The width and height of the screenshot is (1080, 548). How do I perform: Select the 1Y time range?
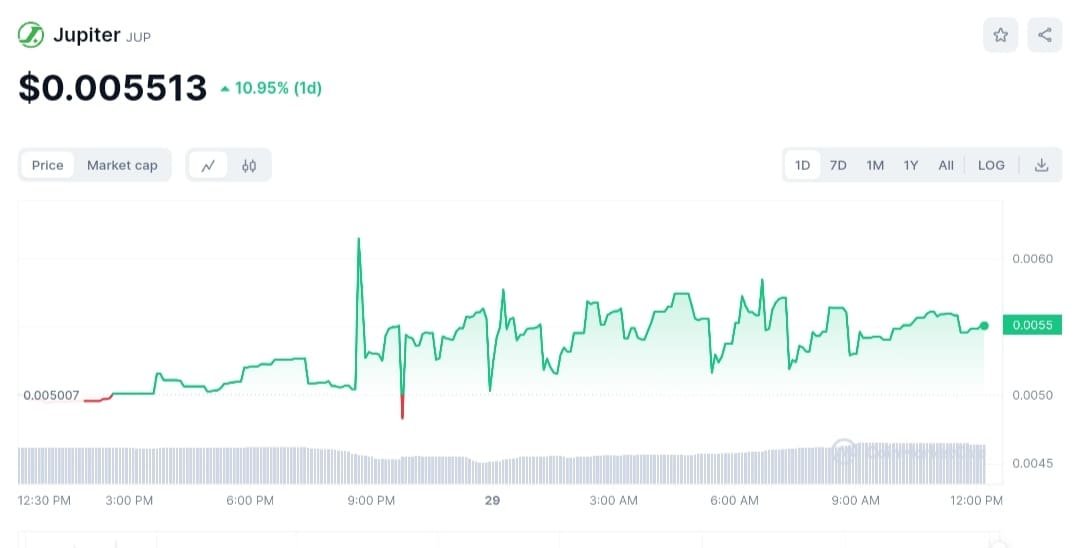coord(910,165)
